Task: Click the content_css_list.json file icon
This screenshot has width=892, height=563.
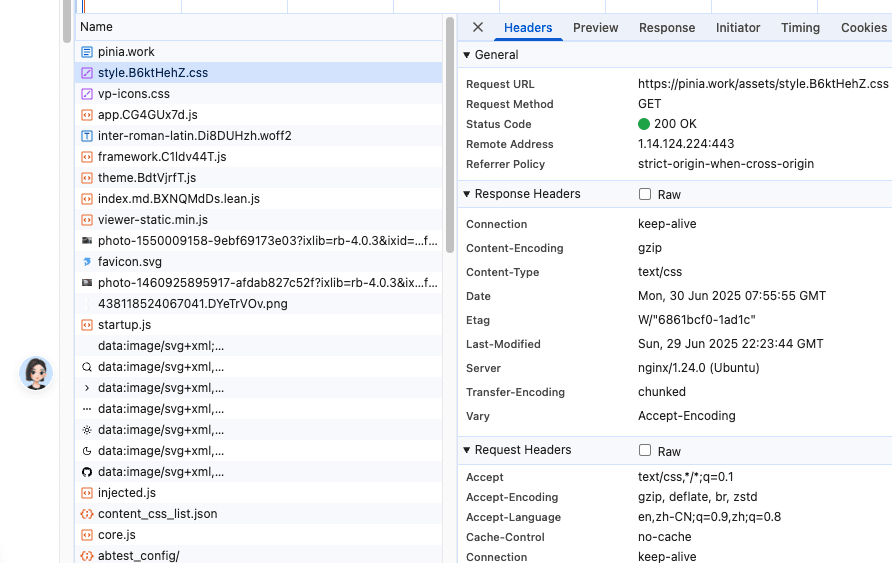Action: click(x=87, y=514)
